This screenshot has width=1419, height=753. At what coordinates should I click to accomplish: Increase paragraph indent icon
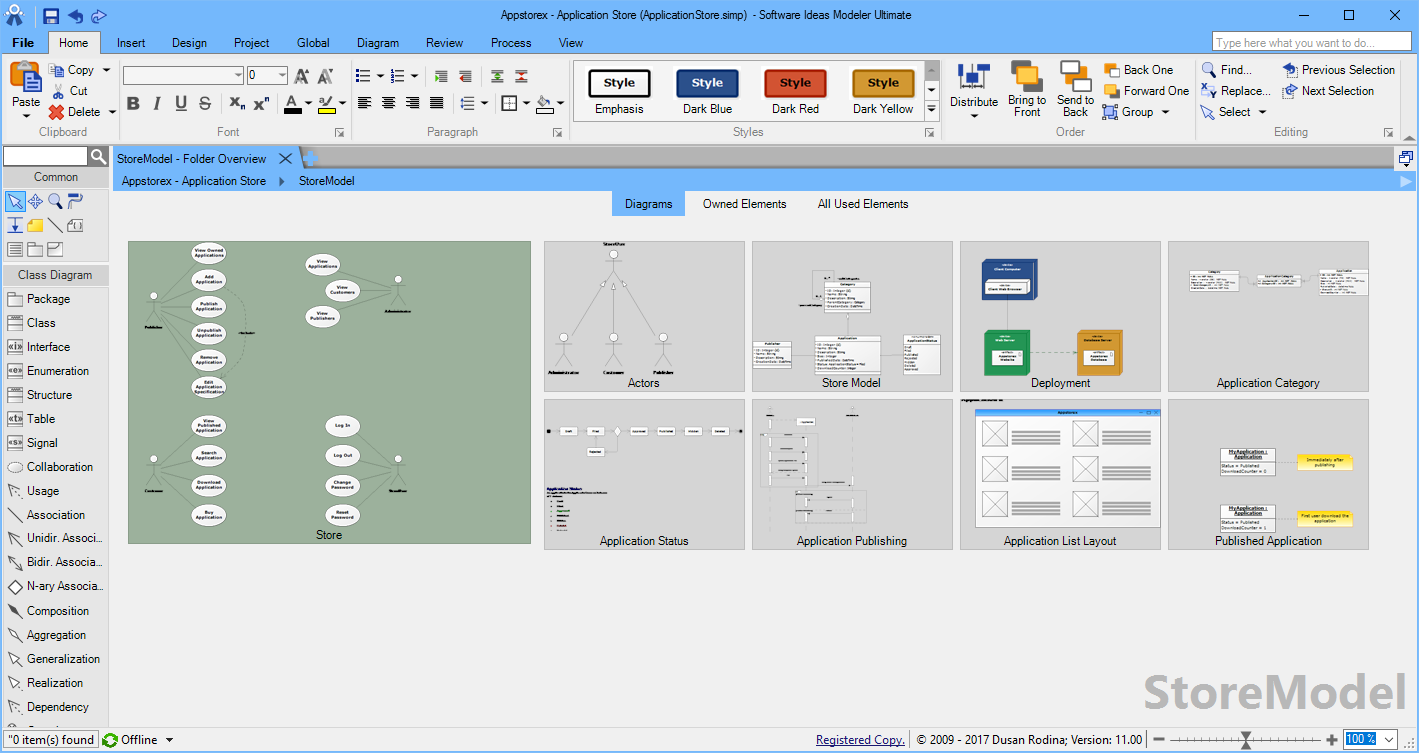(441, 76)
